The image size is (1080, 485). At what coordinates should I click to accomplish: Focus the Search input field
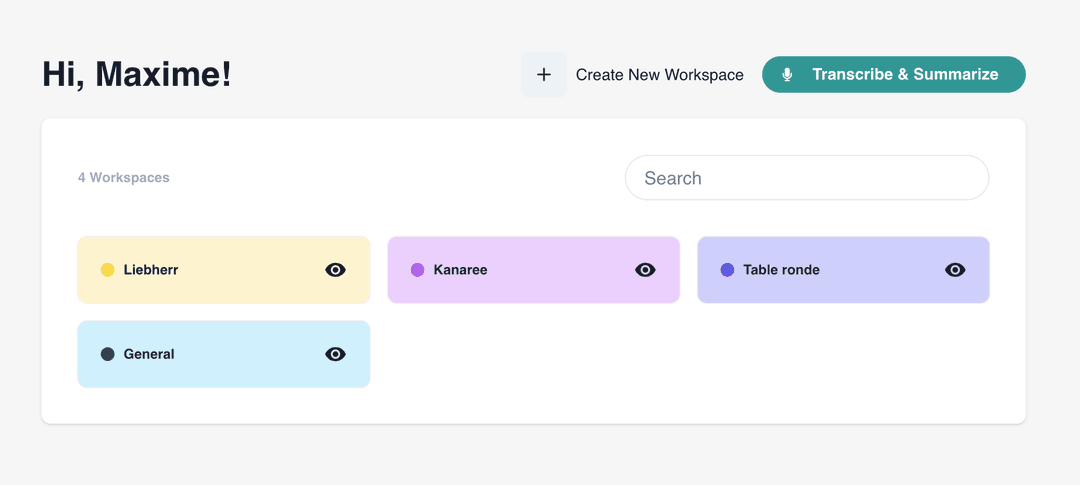[807, 178]
